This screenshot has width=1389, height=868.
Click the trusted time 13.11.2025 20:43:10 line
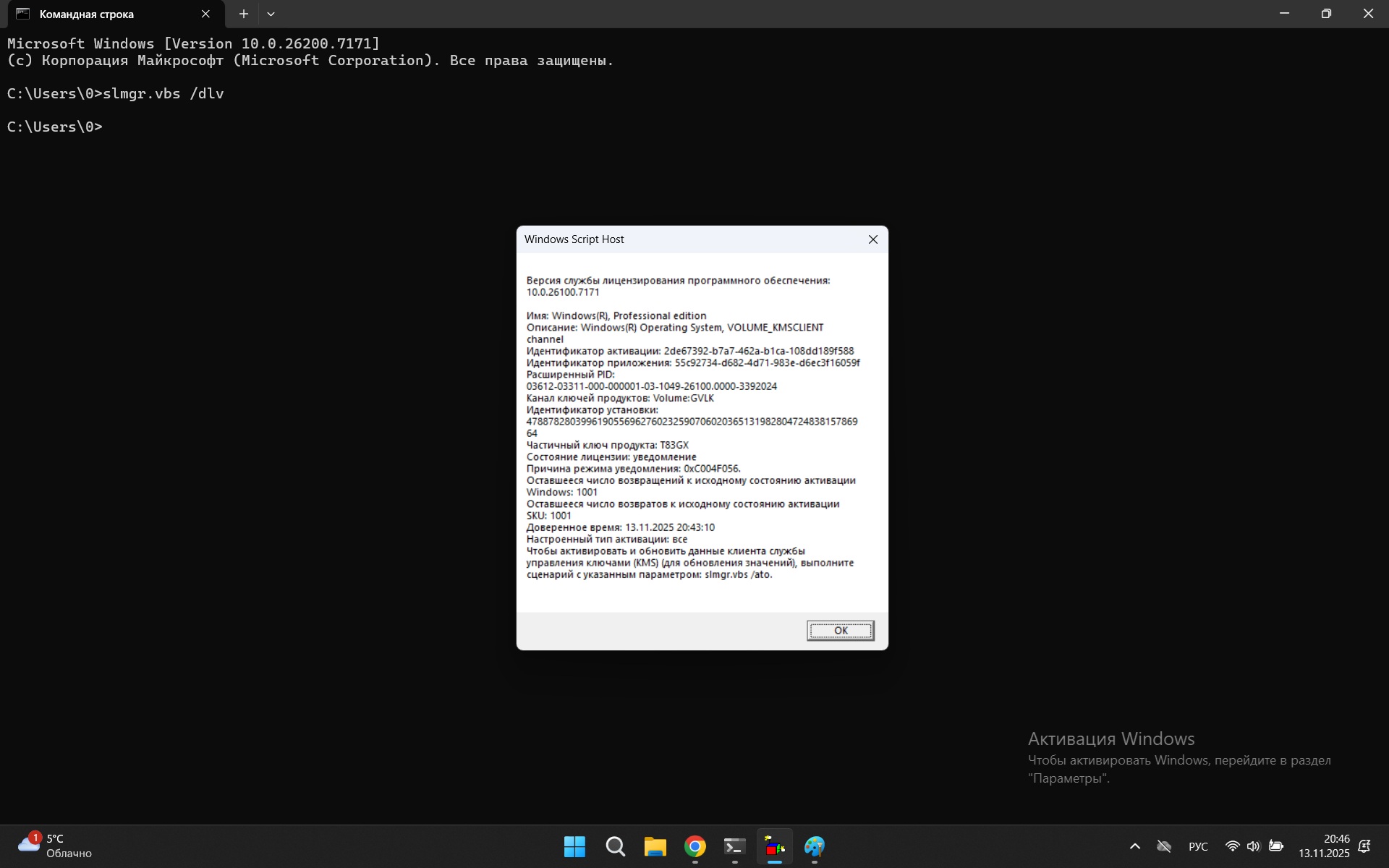pos(620,527)
